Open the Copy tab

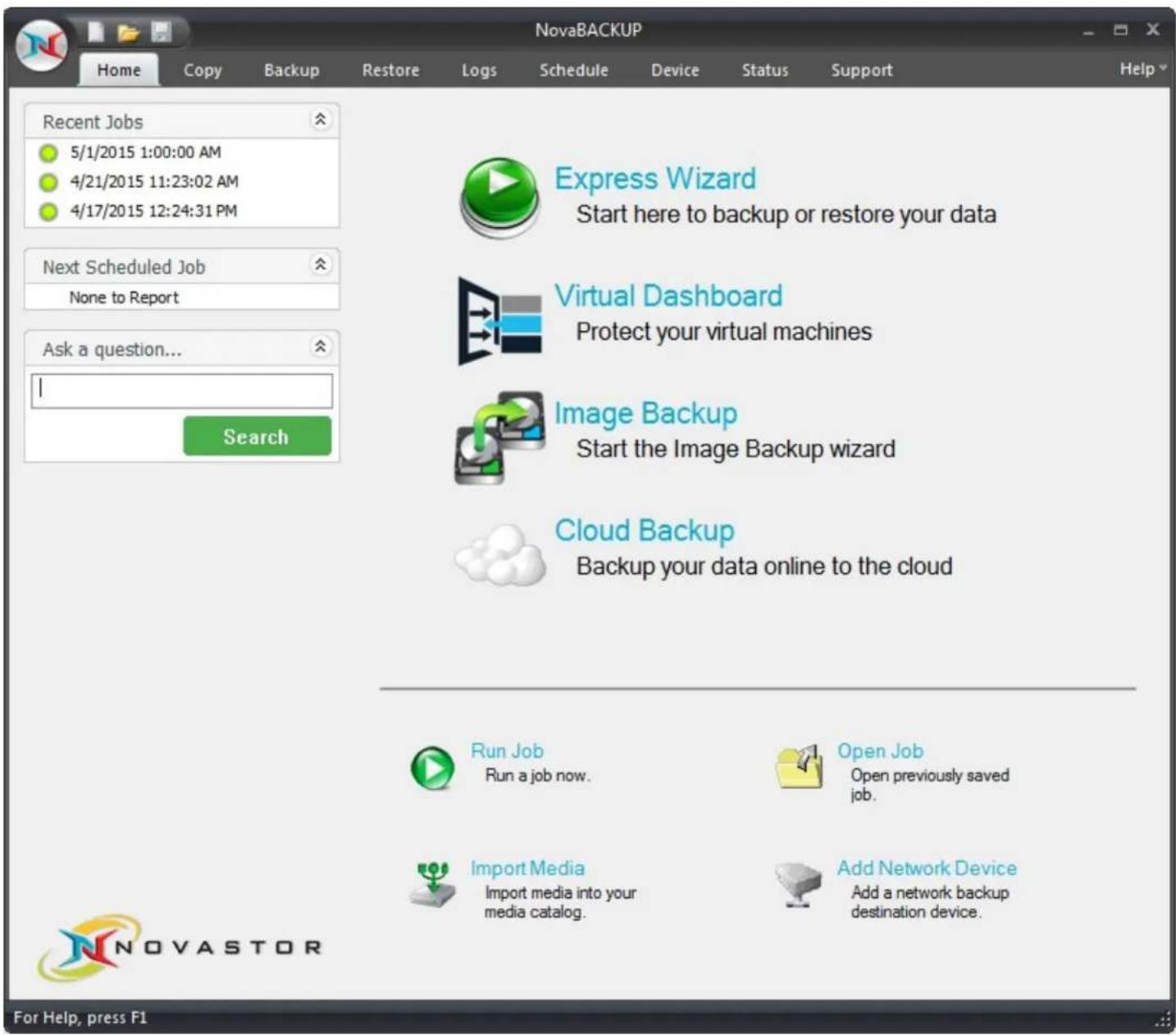(203, 71)
